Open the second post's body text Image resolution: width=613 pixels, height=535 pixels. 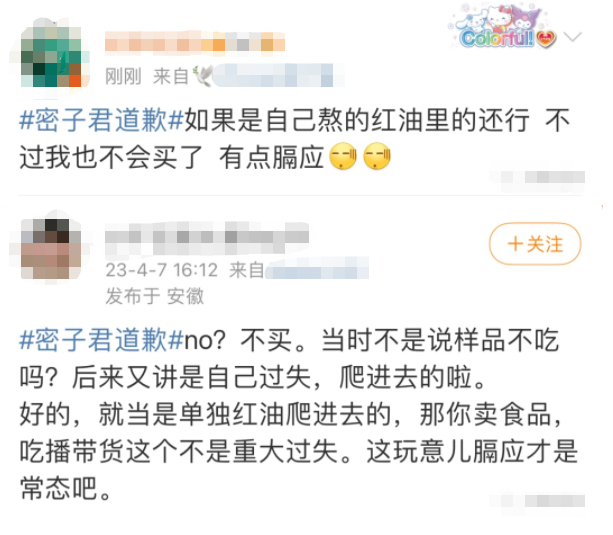pos(298,414)
